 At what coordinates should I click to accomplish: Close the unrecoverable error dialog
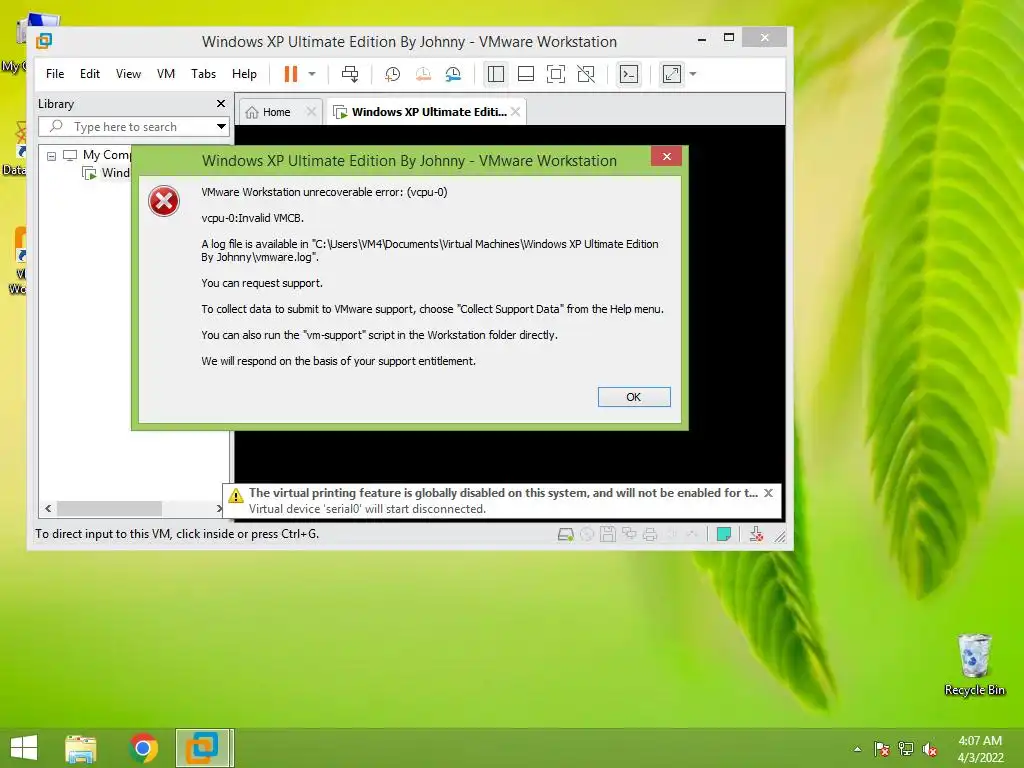tap(666, 156)
